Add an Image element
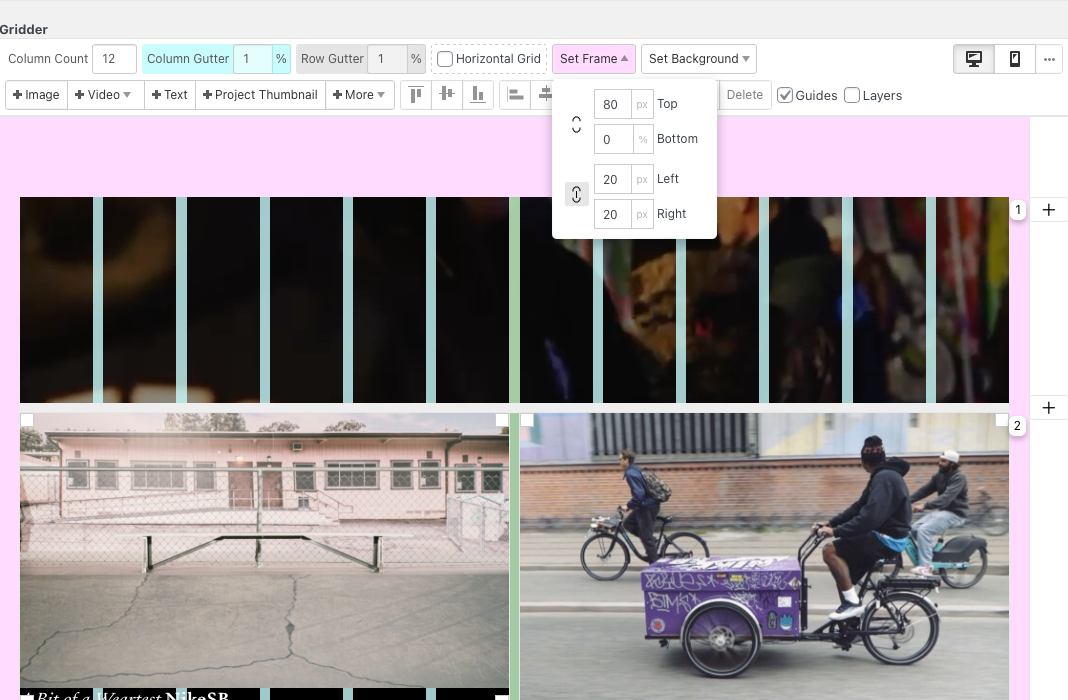 (x=36, y=95)
